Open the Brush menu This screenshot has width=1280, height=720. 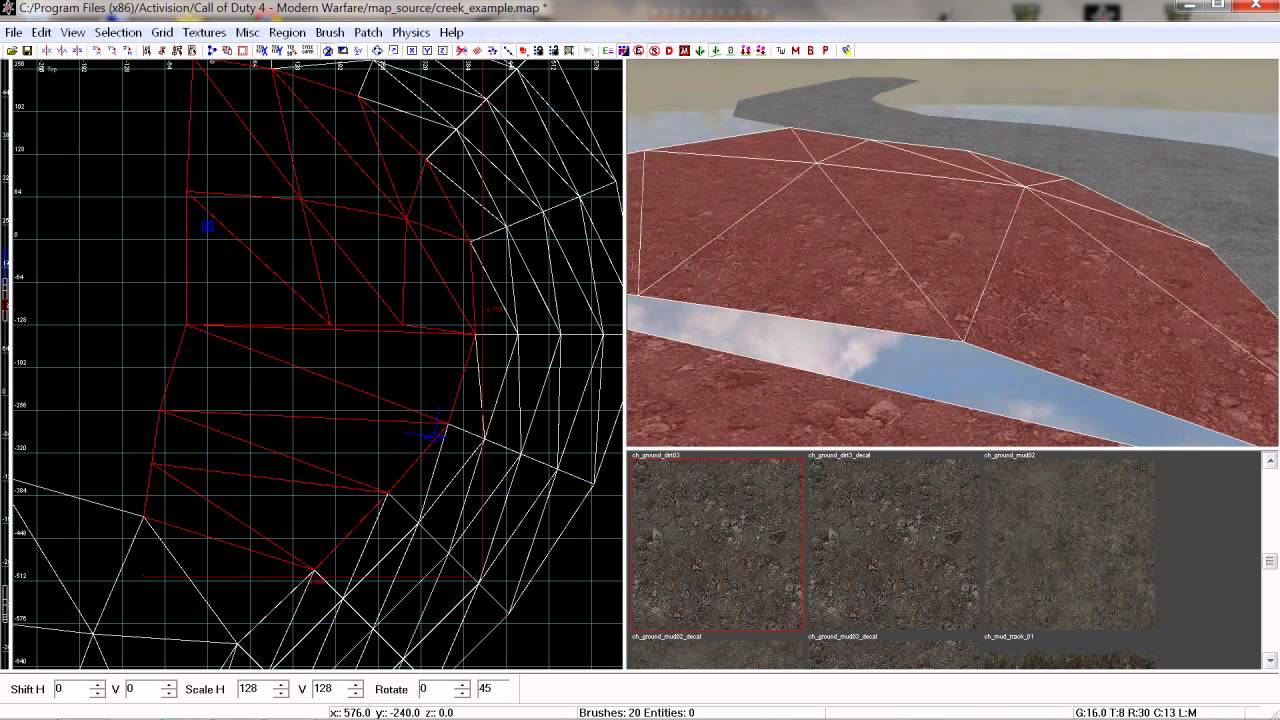point(330,32)
